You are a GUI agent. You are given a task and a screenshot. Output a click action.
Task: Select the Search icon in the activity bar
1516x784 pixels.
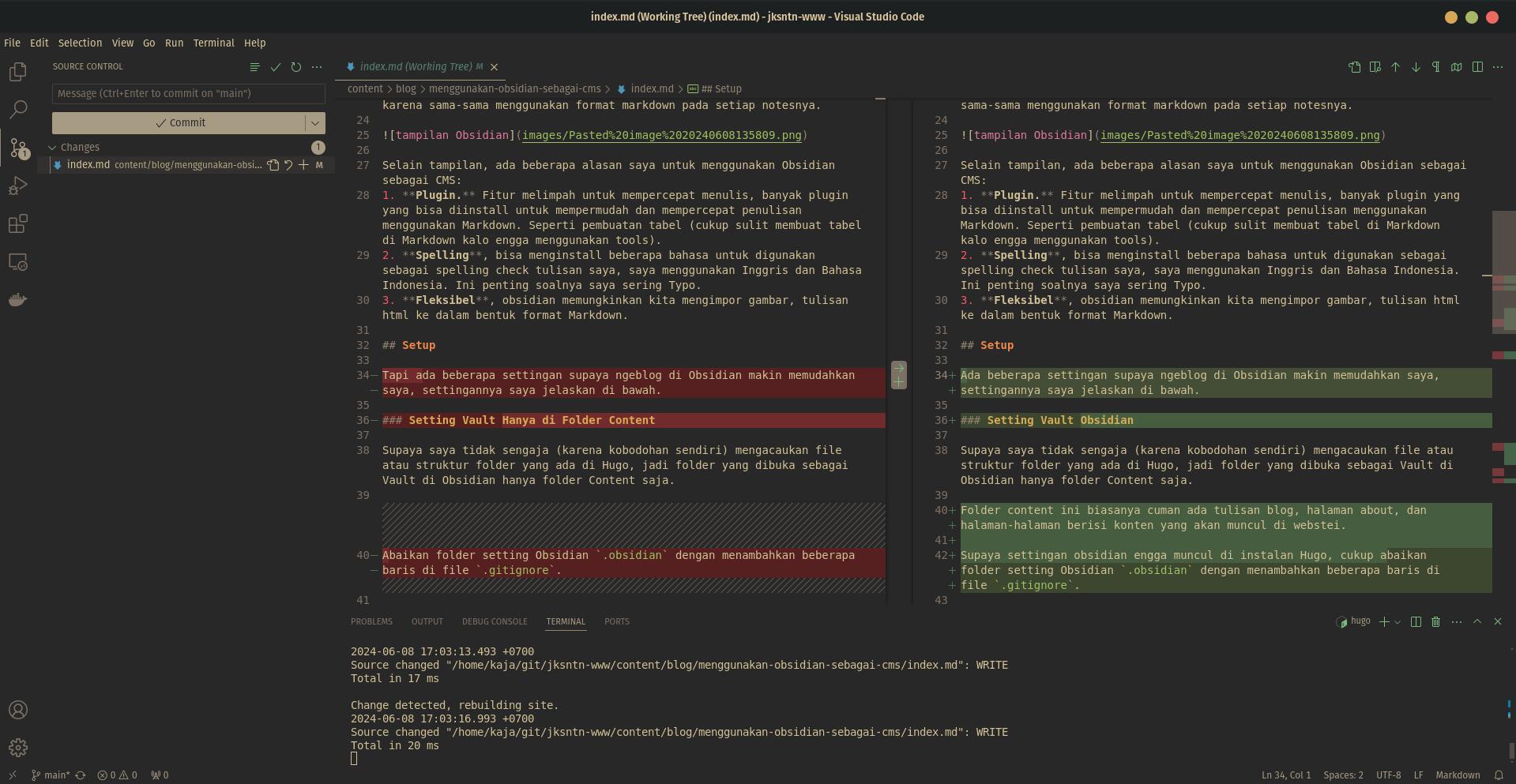(x=18, y=109)
